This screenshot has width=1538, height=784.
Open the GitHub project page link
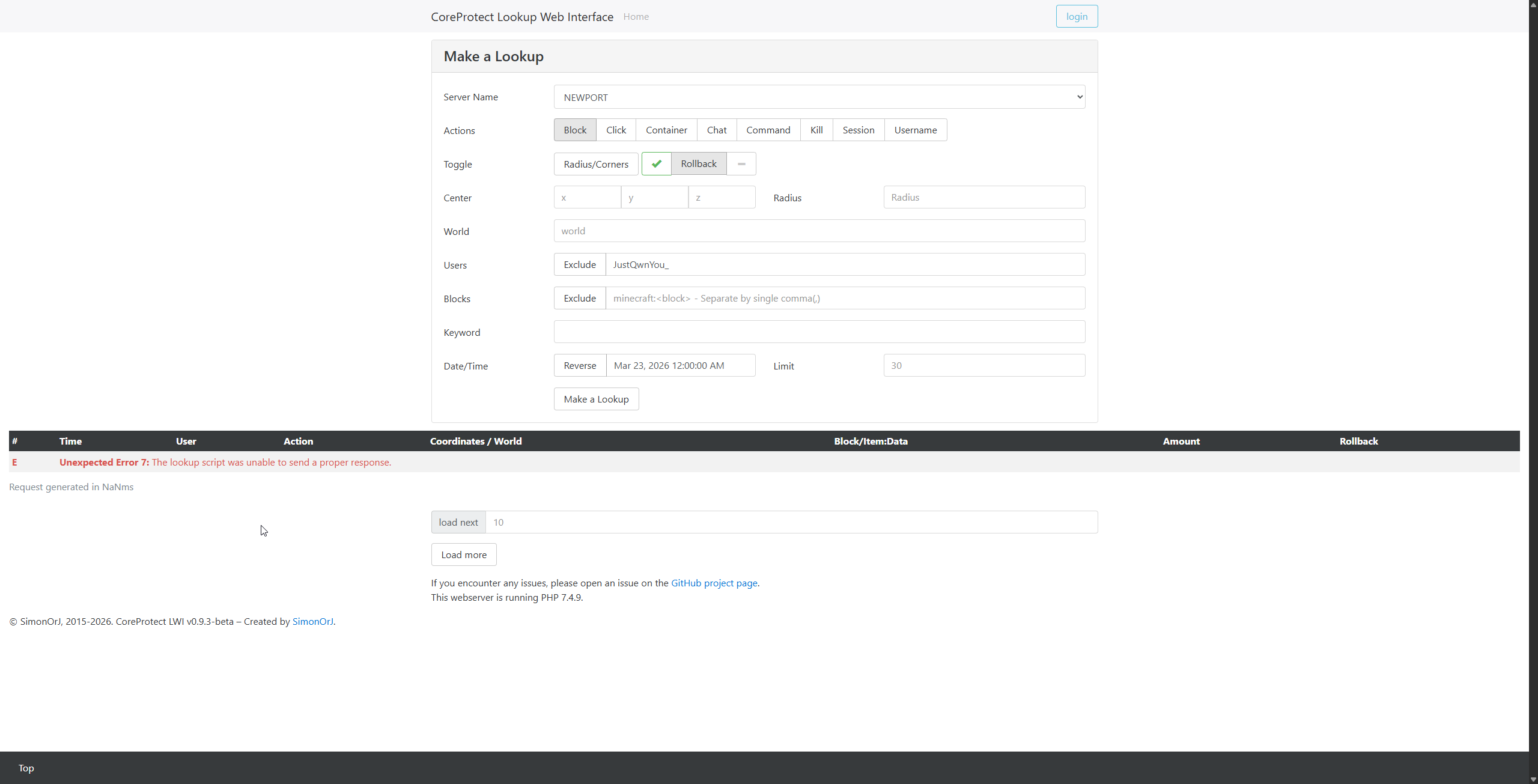pos(714,583)
